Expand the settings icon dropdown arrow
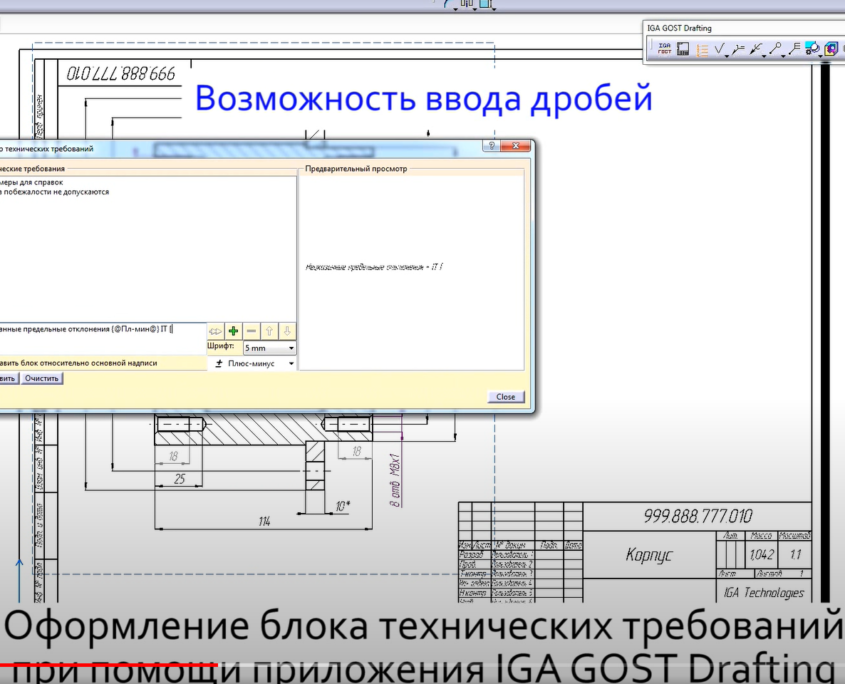The image size is (845, 684). 820,56
